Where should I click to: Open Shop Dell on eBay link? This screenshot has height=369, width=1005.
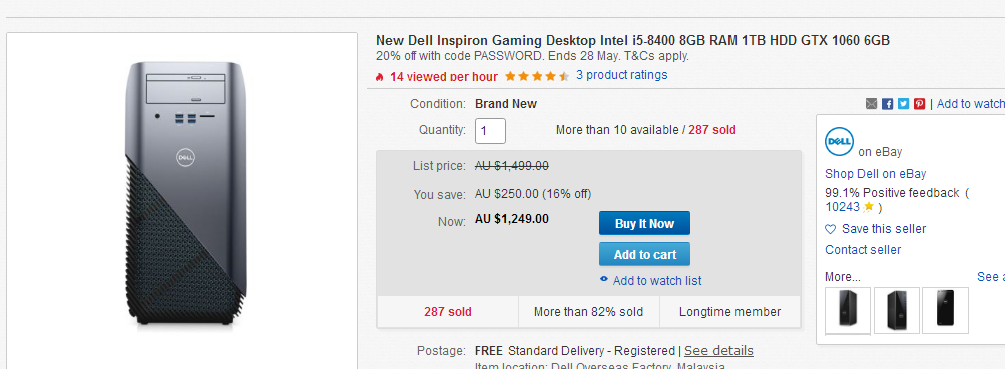point(876,174)
